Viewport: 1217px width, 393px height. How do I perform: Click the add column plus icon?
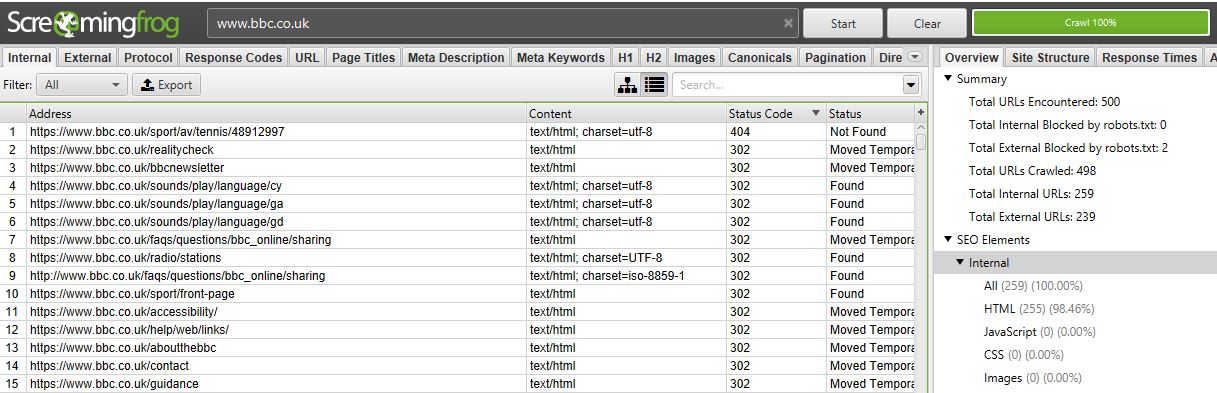[x=921, y=113]
